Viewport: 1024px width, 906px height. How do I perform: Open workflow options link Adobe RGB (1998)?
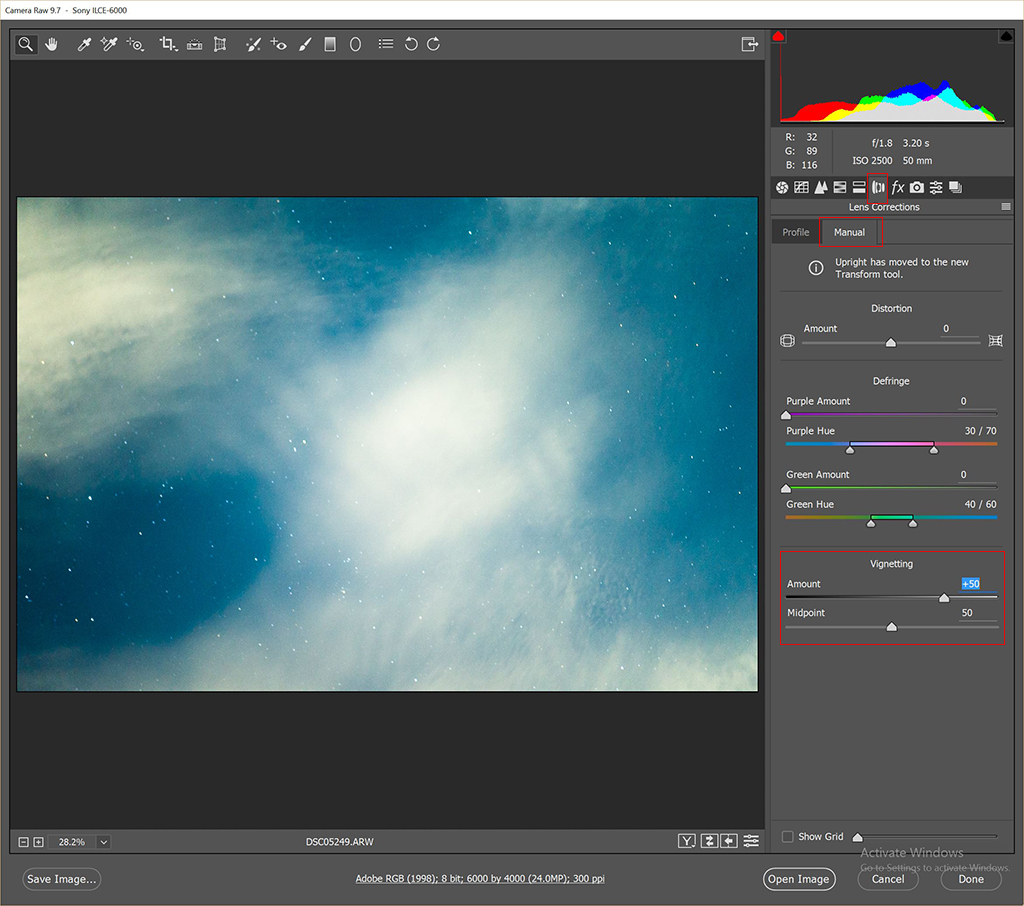[480, 879]
